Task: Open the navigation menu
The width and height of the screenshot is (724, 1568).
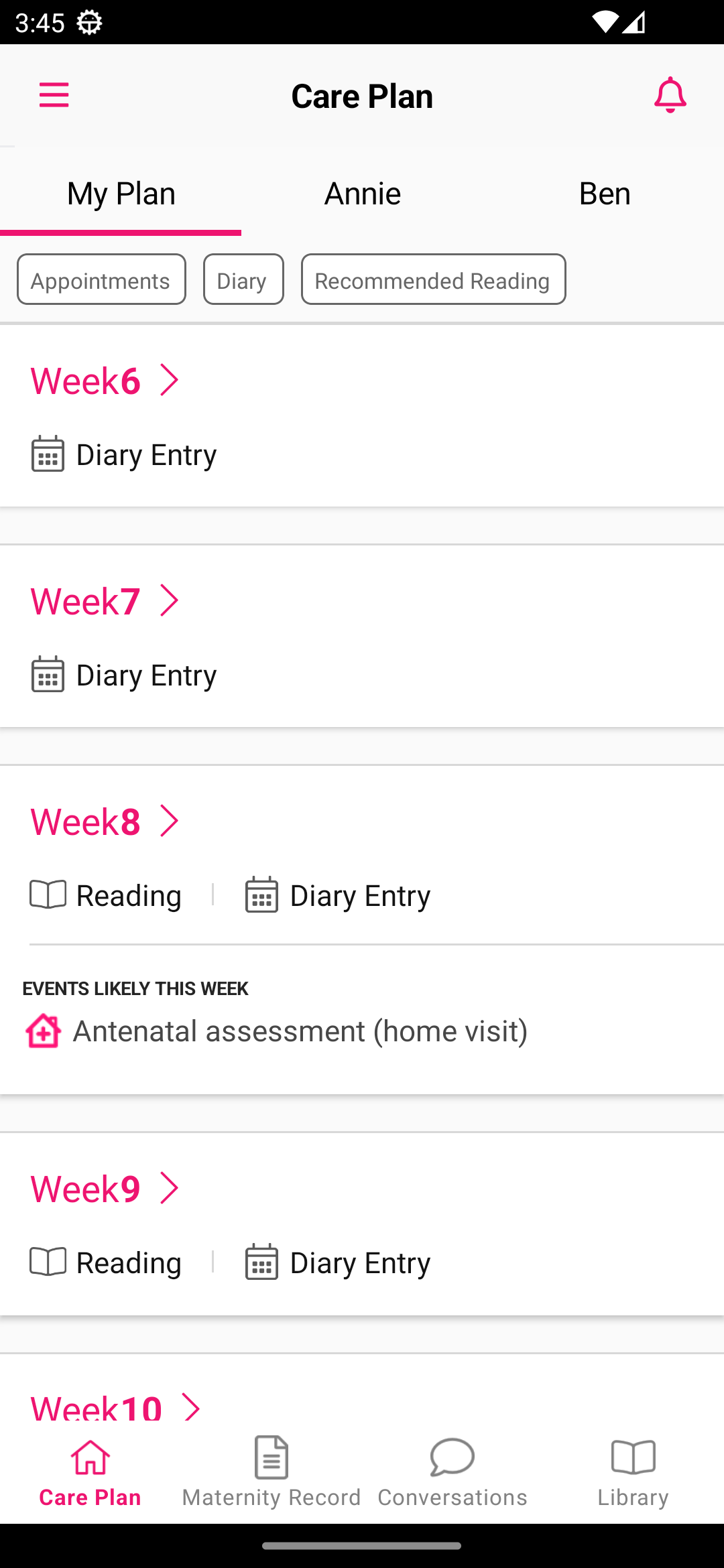Action: tap(54, 95)
